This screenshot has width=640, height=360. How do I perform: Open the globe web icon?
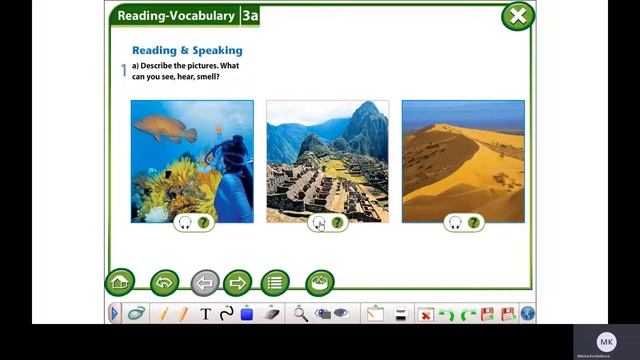(x=528, y=313)
